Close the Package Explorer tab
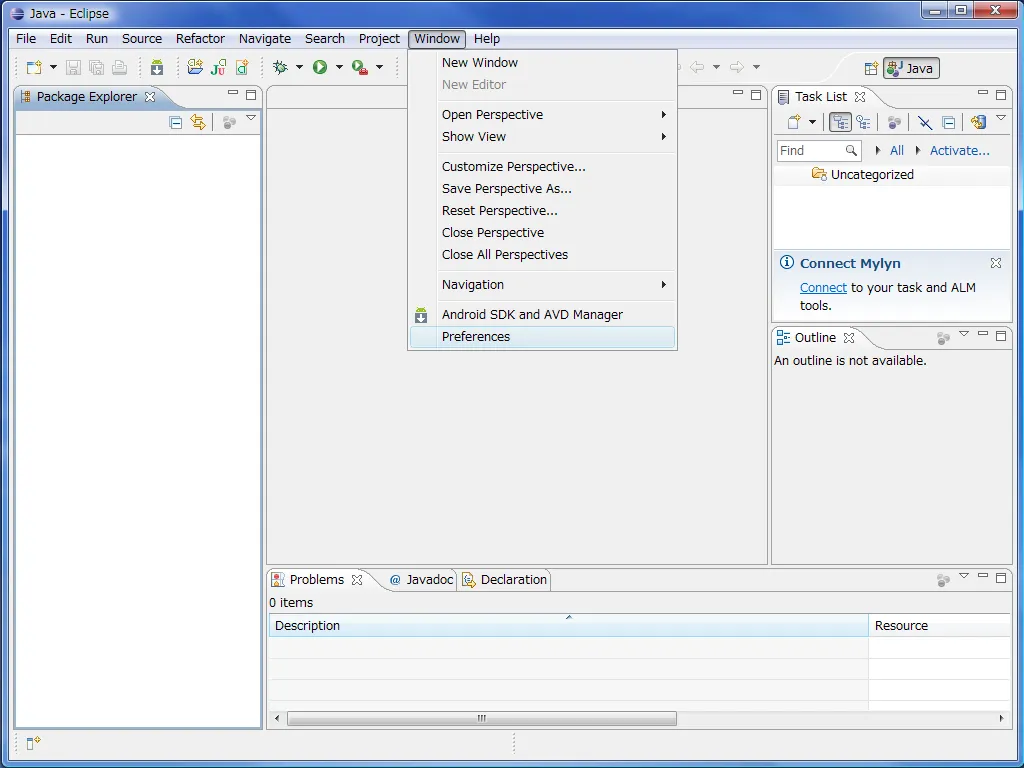Image resolution: width=1024 pixels, height=768 pixels. [150, 97]
